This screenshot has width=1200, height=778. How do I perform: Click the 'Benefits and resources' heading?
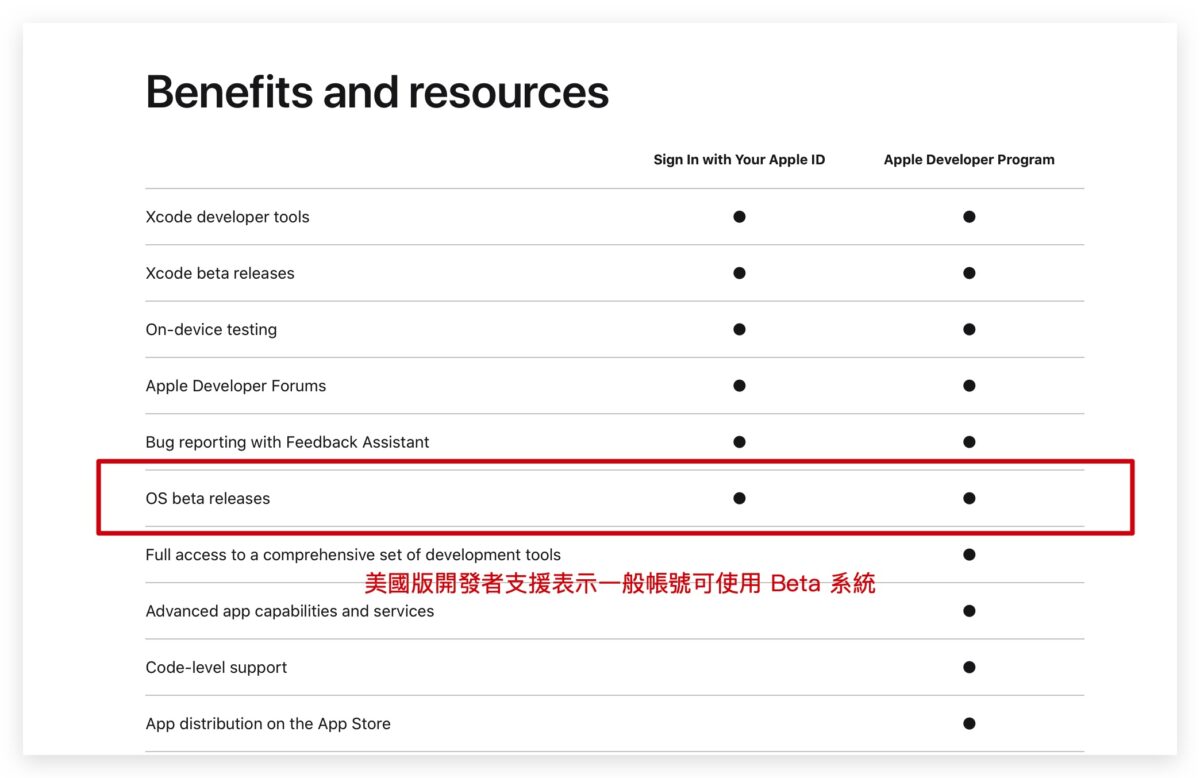377,92
